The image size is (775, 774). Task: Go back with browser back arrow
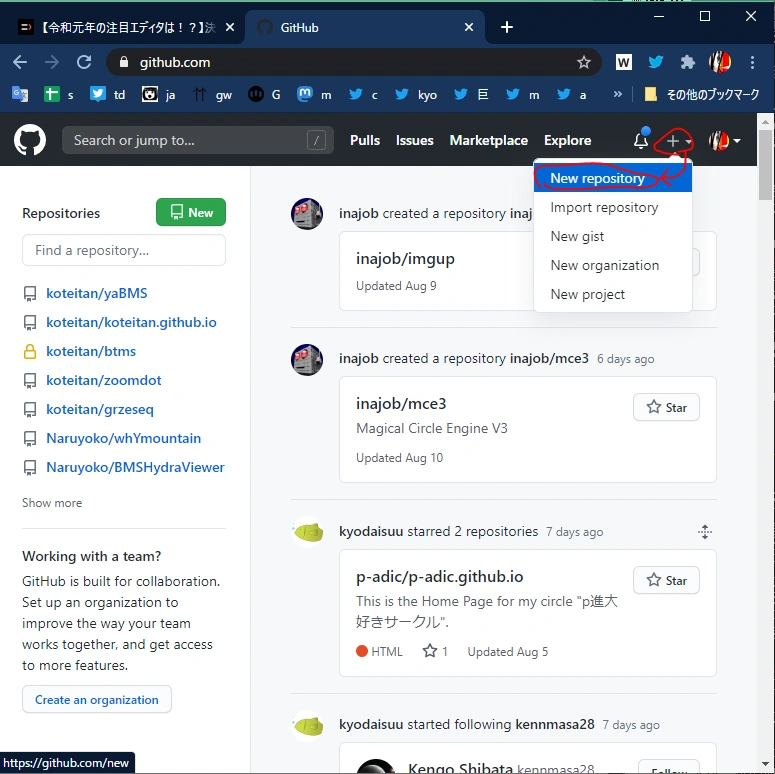[20, 62]
